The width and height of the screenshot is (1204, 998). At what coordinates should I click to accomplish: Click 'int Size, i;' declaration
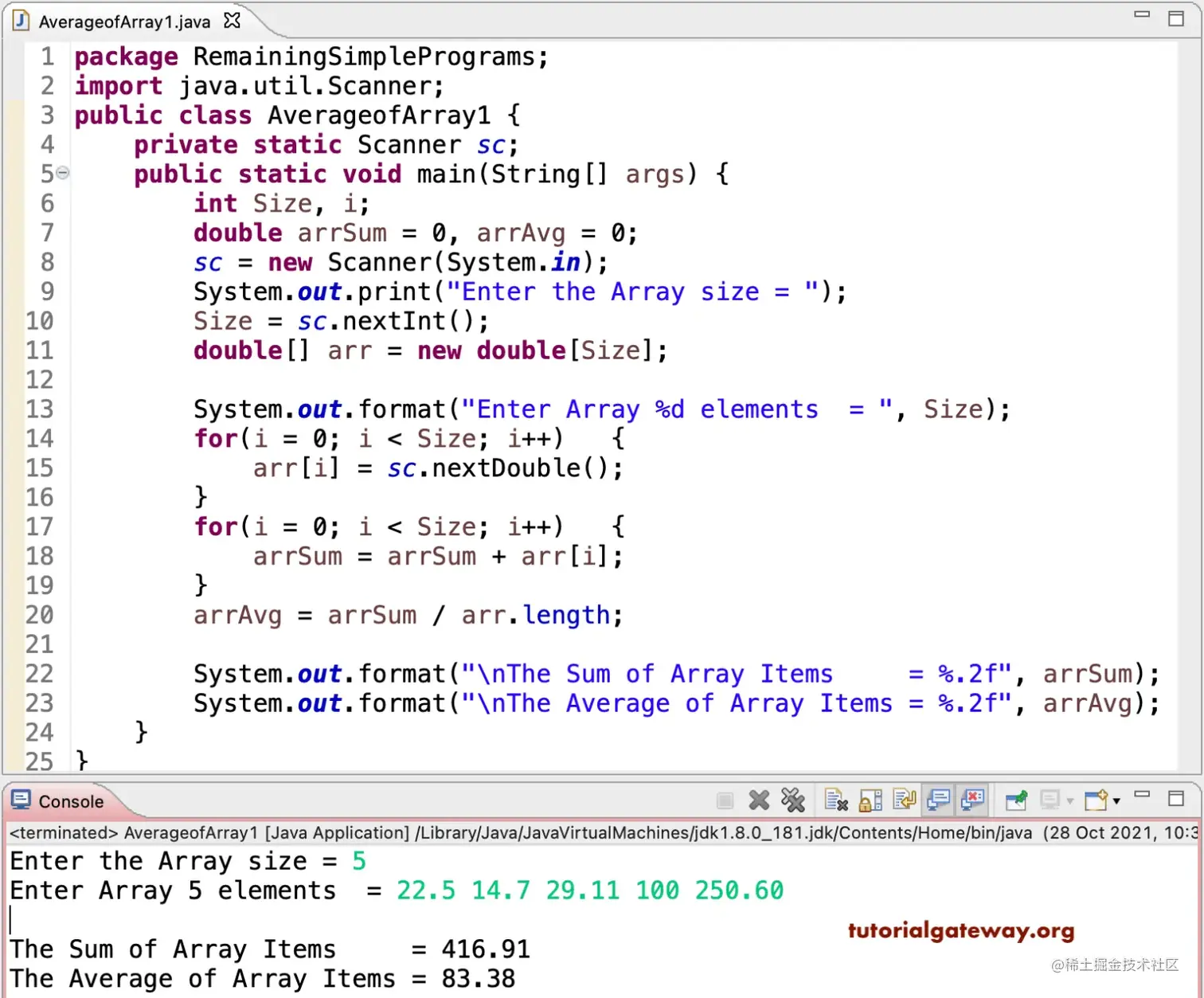click(x=282, y=204)
